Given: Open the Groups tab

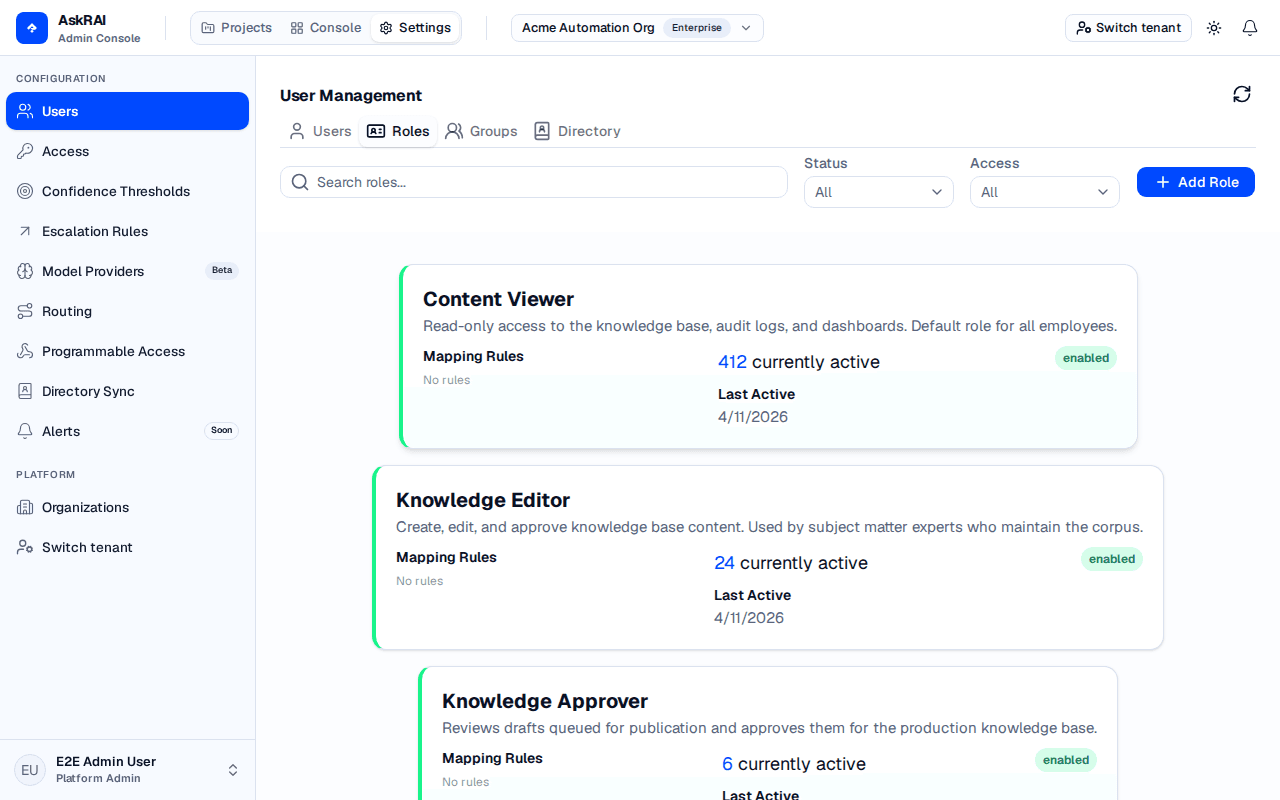Looking at the screenshot, I should (481, 131).
